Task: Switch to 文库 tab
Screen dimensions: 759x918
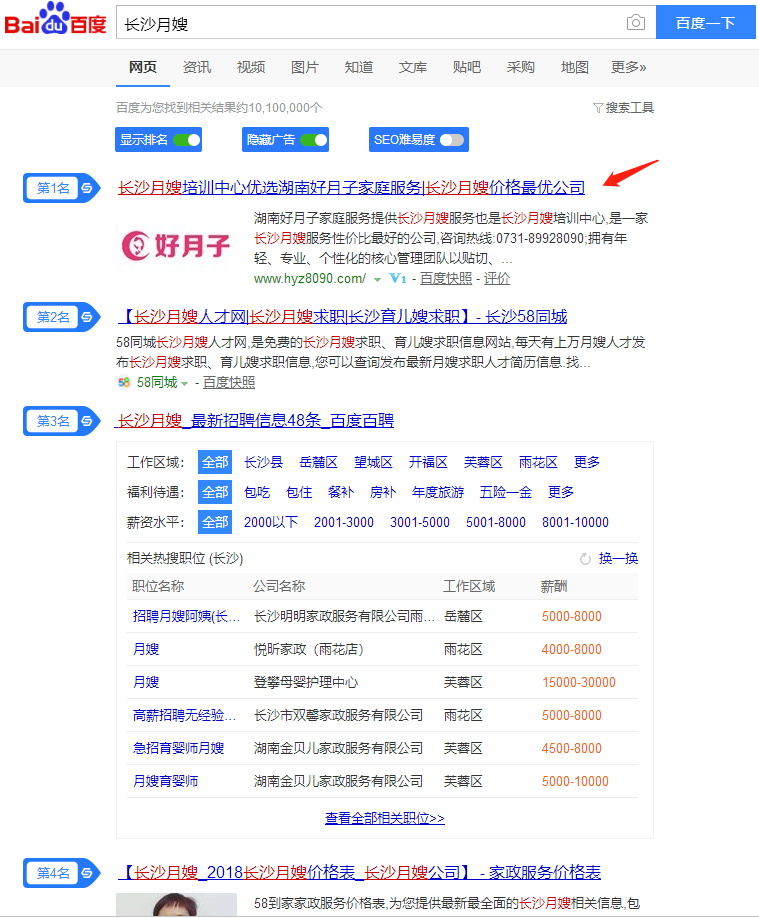Action: 413,67
